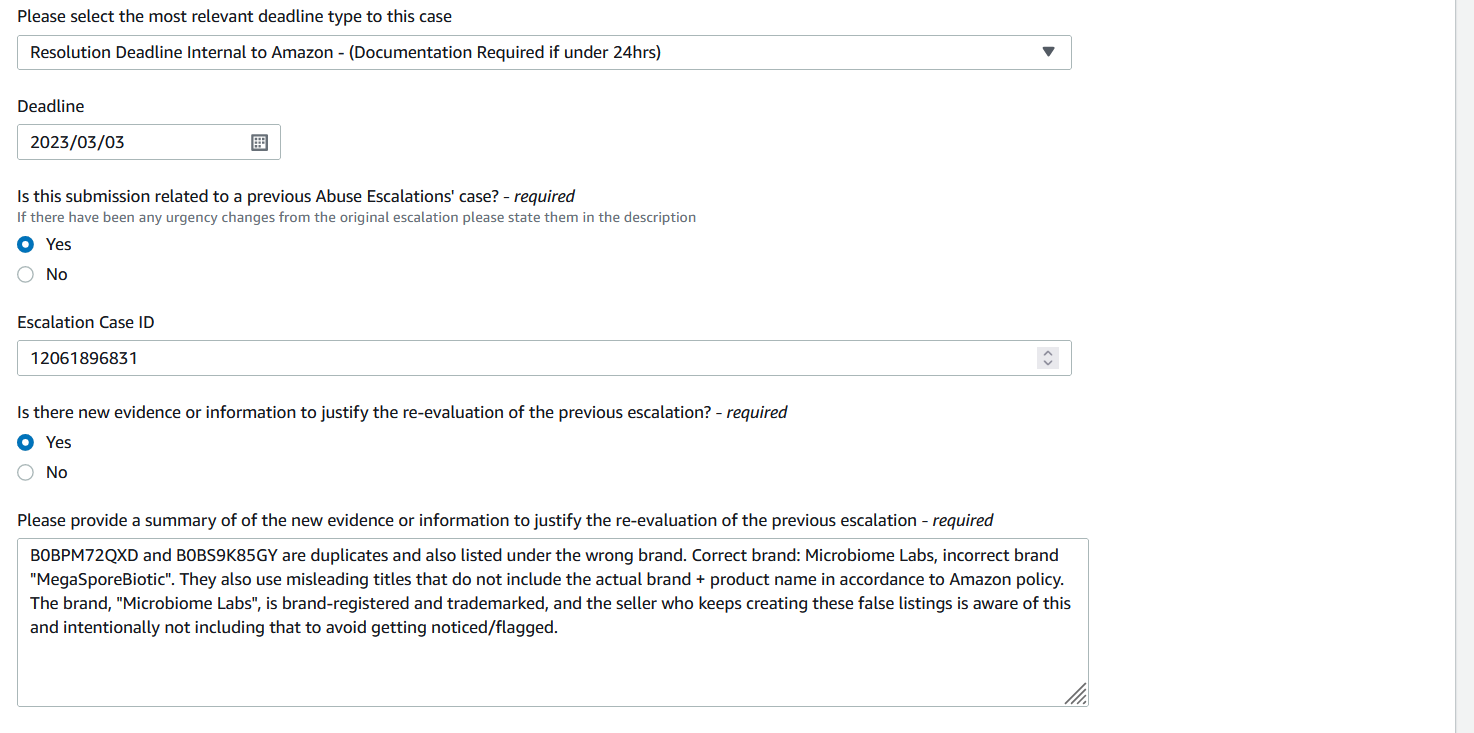The image size is (1474, 733).
Task: Open the calendar picker for Deadline
Action: click(x=259, y=142)
